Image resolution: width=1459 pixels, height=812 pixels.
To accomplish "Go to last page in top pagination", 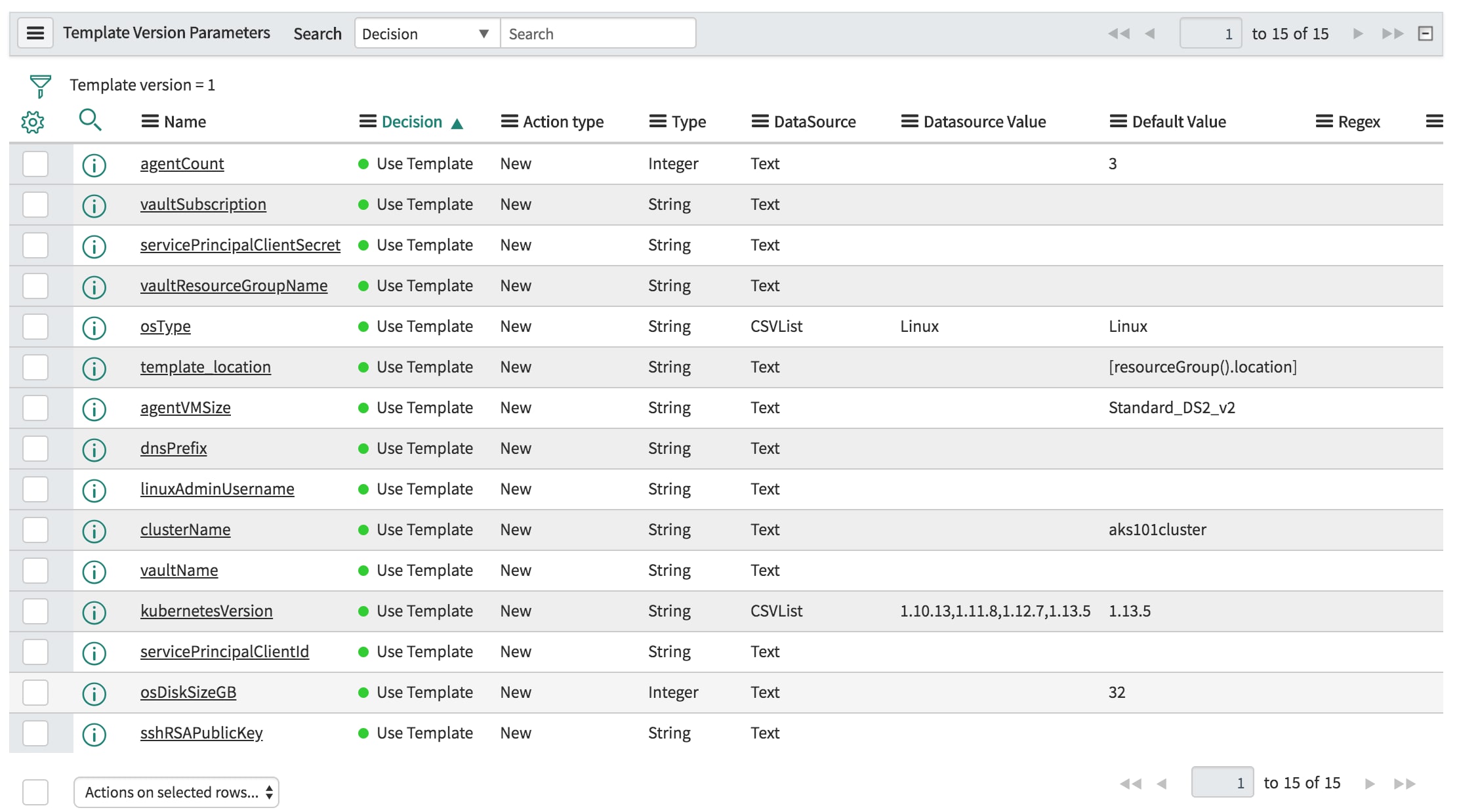I will tap(1393, 33).
